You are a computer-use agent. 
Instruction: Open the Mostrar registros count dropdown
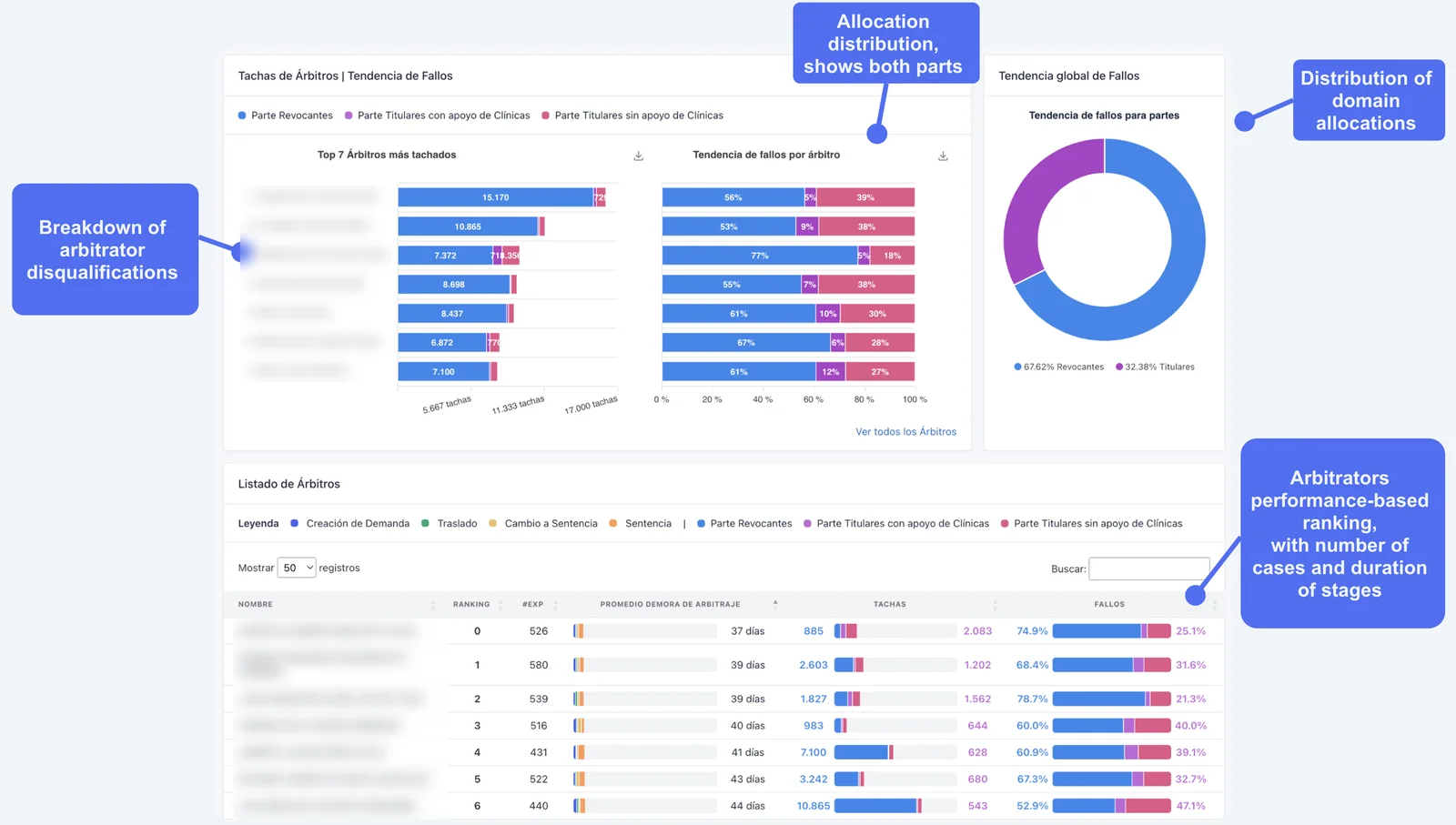click(297, 568)
